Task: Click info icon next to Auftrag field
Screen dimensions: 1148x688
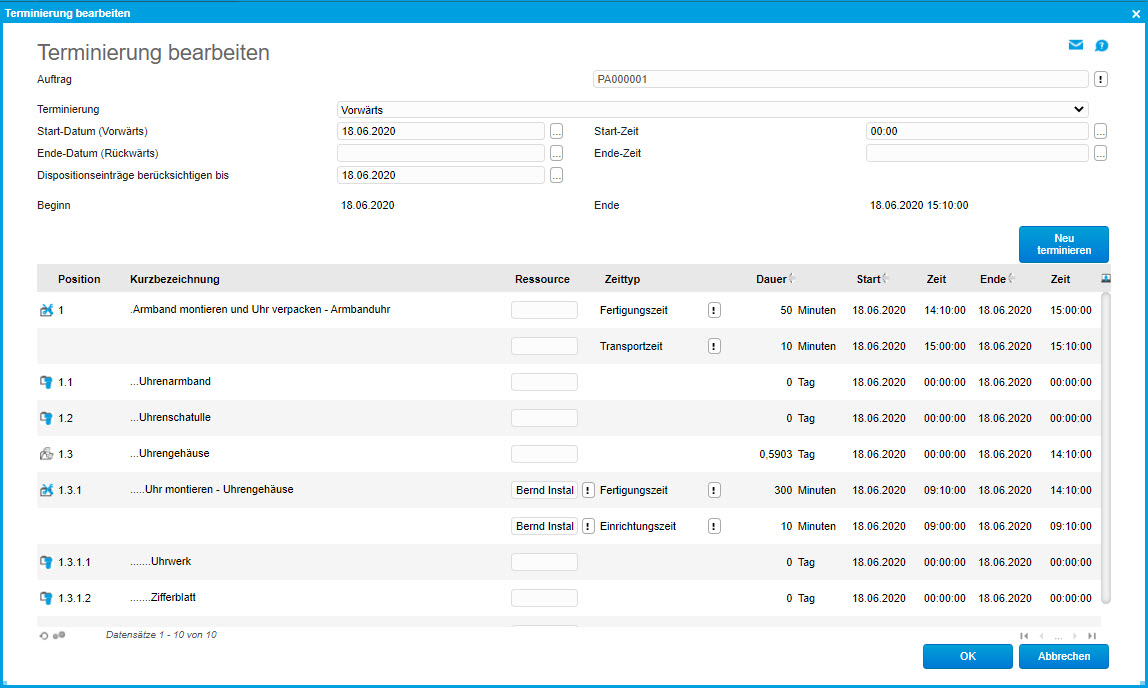Action: [1100, 79]
